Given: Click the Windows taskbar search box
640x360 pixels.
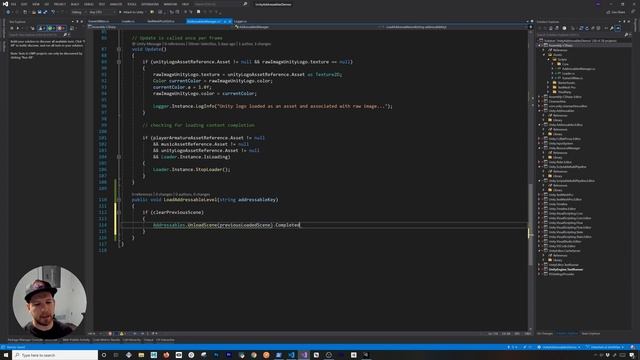Looking at the screenshot, I should tap(55, 355).
